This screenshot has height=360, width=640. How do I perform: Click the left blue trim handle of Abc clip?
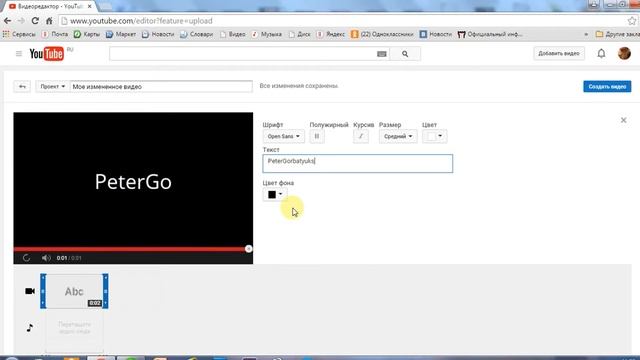[43, 291]
